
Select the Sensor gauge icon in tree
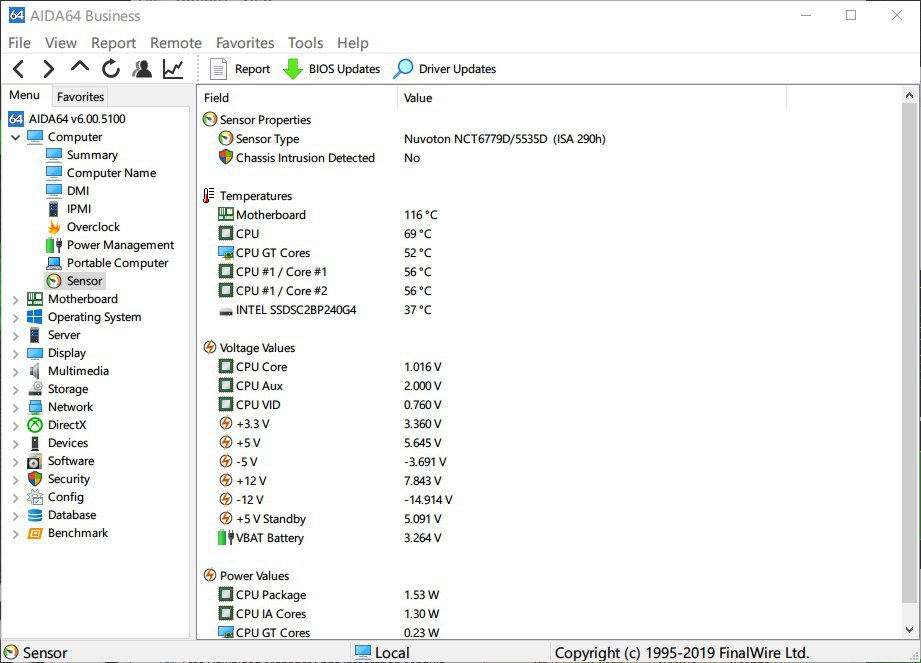54,281
